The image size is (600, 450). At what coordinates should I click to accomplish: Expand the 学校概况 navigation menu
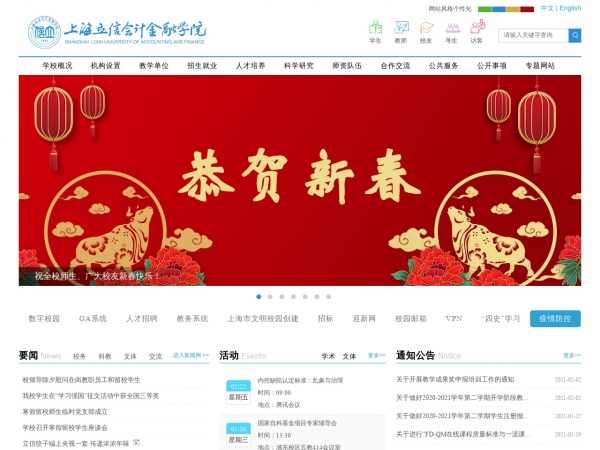pos(57,65)
